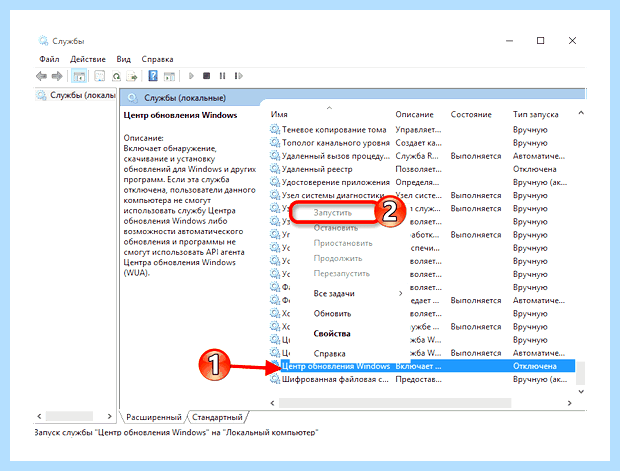This screenshot has height=471, width=620.
Task: Click the Restart service icon in toolbar
Action: 238,76
